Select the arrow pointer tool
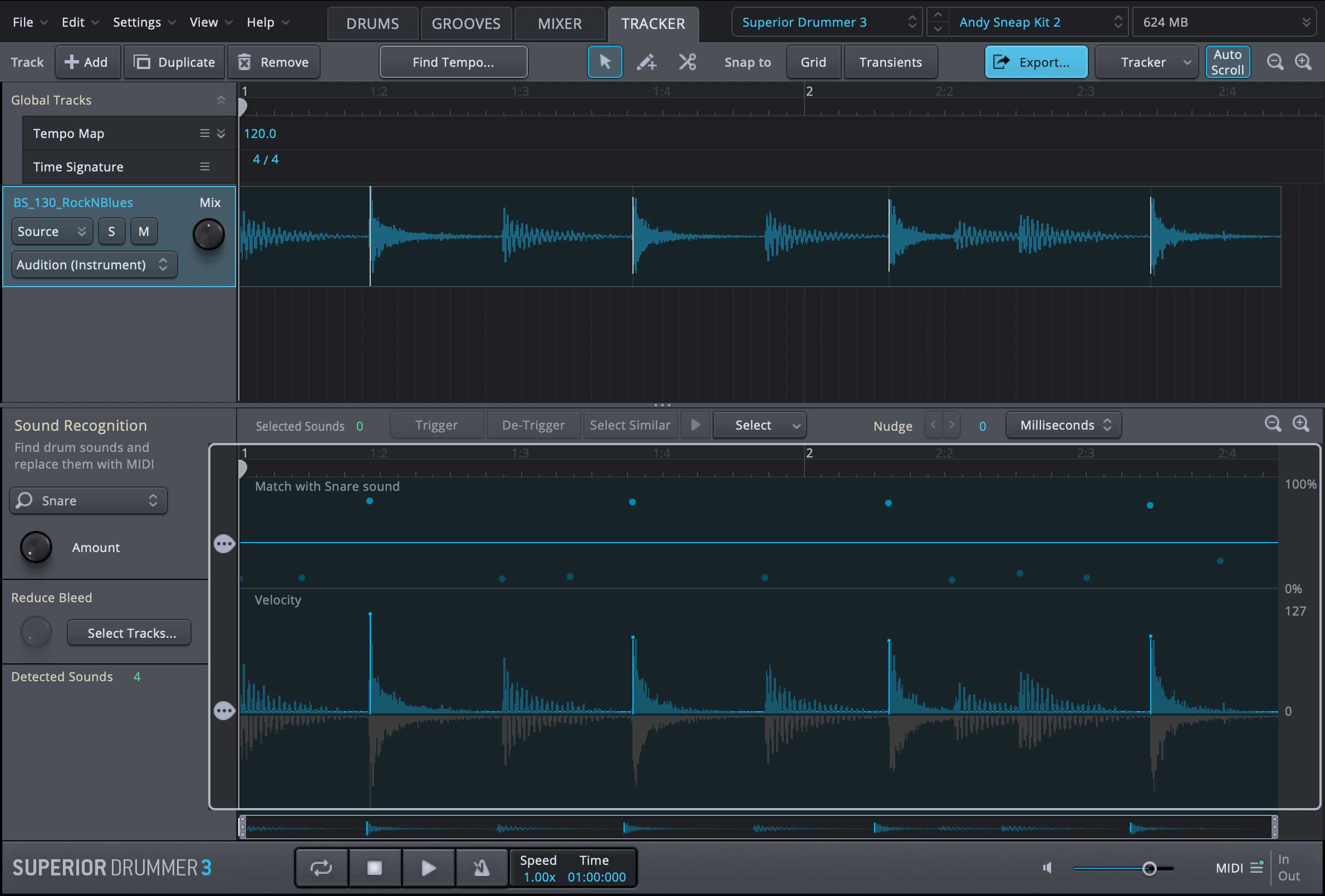The image size is (1325, 896). click(x=605, y=62)
